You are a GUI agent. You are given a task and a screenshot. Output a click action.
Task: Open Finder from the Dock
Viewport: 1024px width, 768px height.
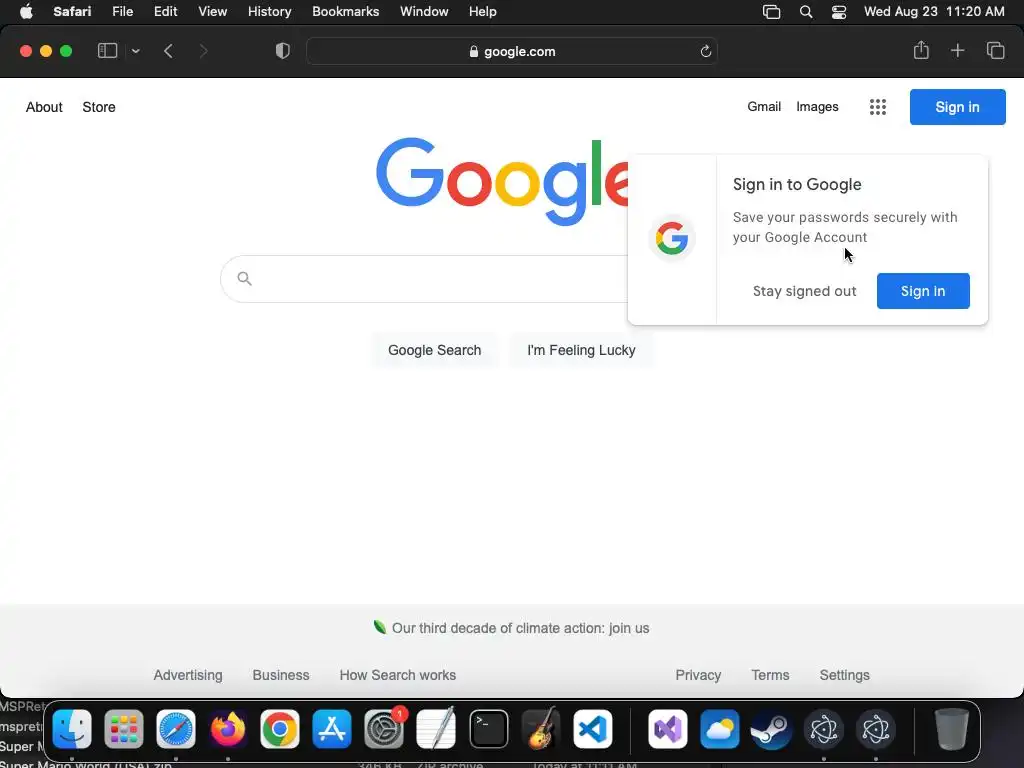point(72,729)
